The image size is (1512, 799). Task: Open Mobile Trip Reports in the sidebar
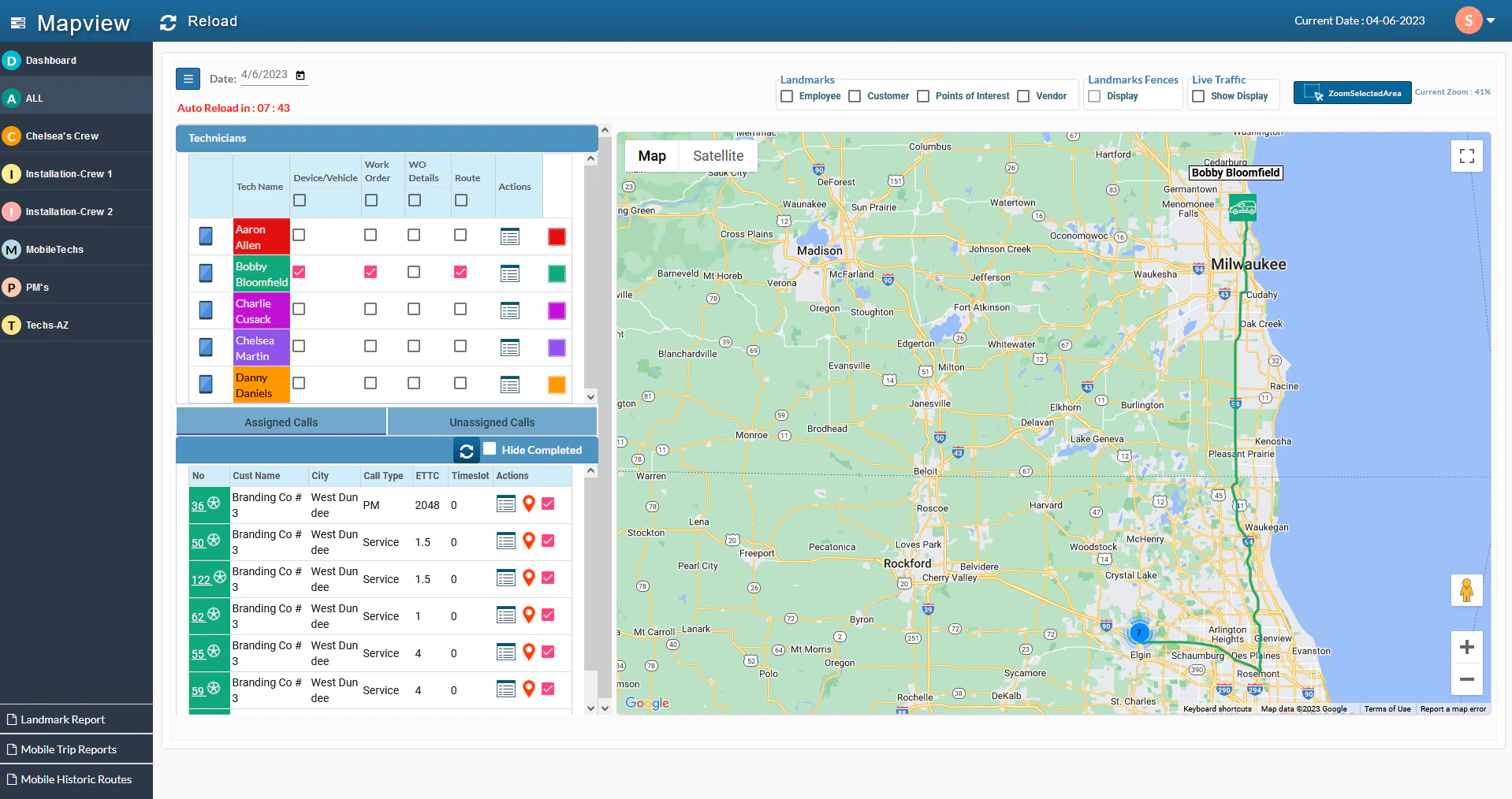pos(68,749)
